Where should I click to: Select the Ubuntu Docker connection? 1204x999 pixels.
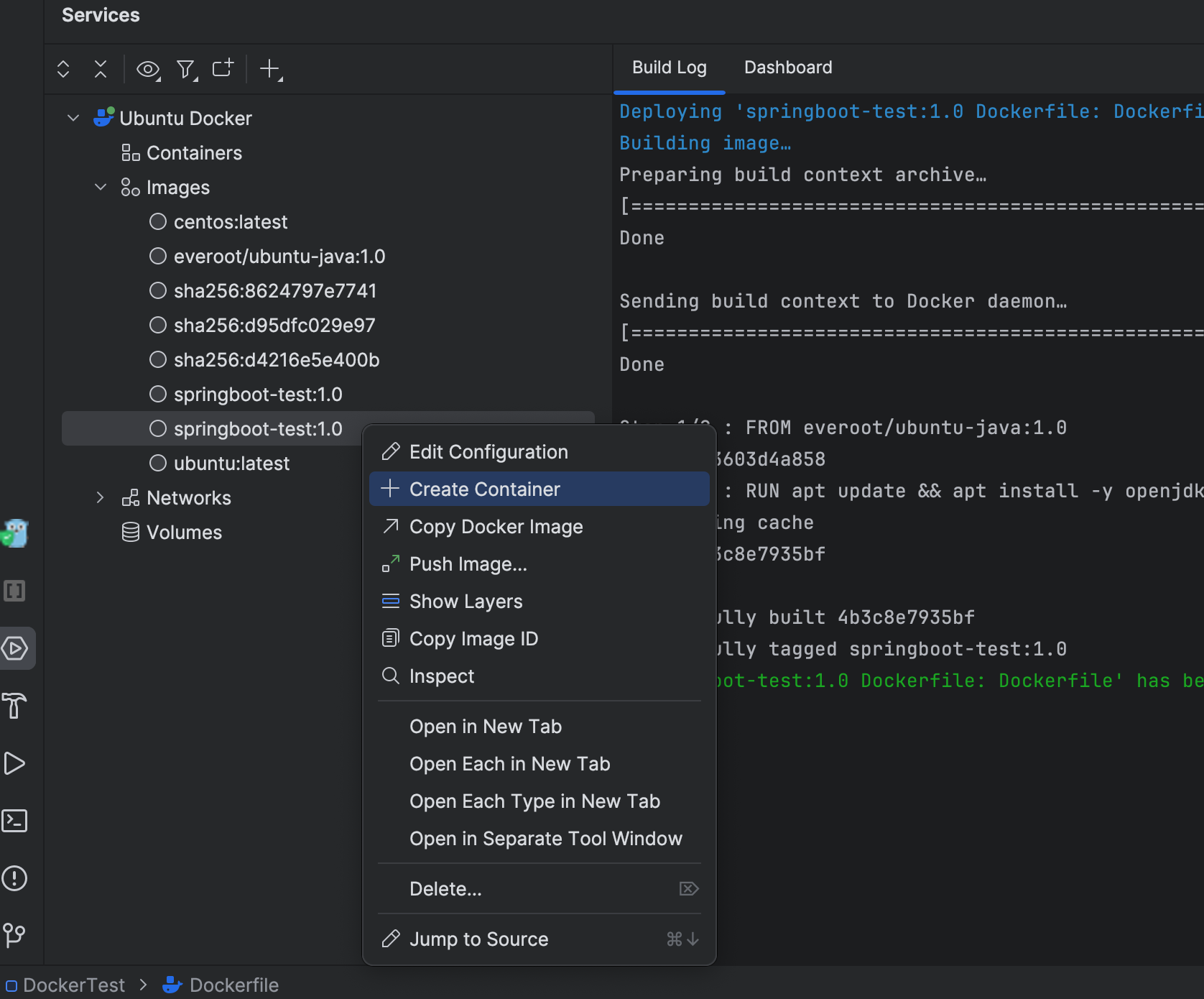(185, 118)
